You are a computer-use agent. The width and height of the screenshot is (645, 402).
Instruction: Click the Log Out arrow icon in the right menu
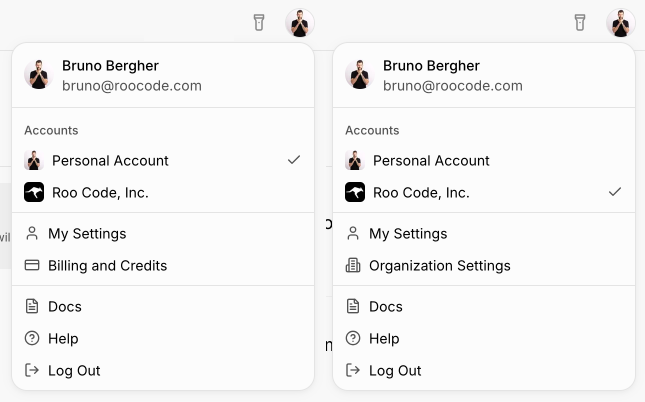353,371
